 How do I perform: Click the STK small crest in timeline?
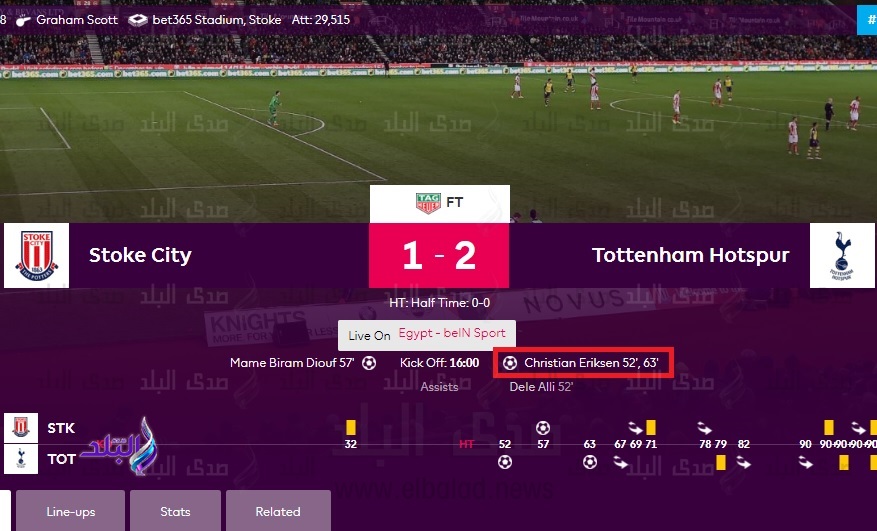pyautogui.click(x=21, y=428)
